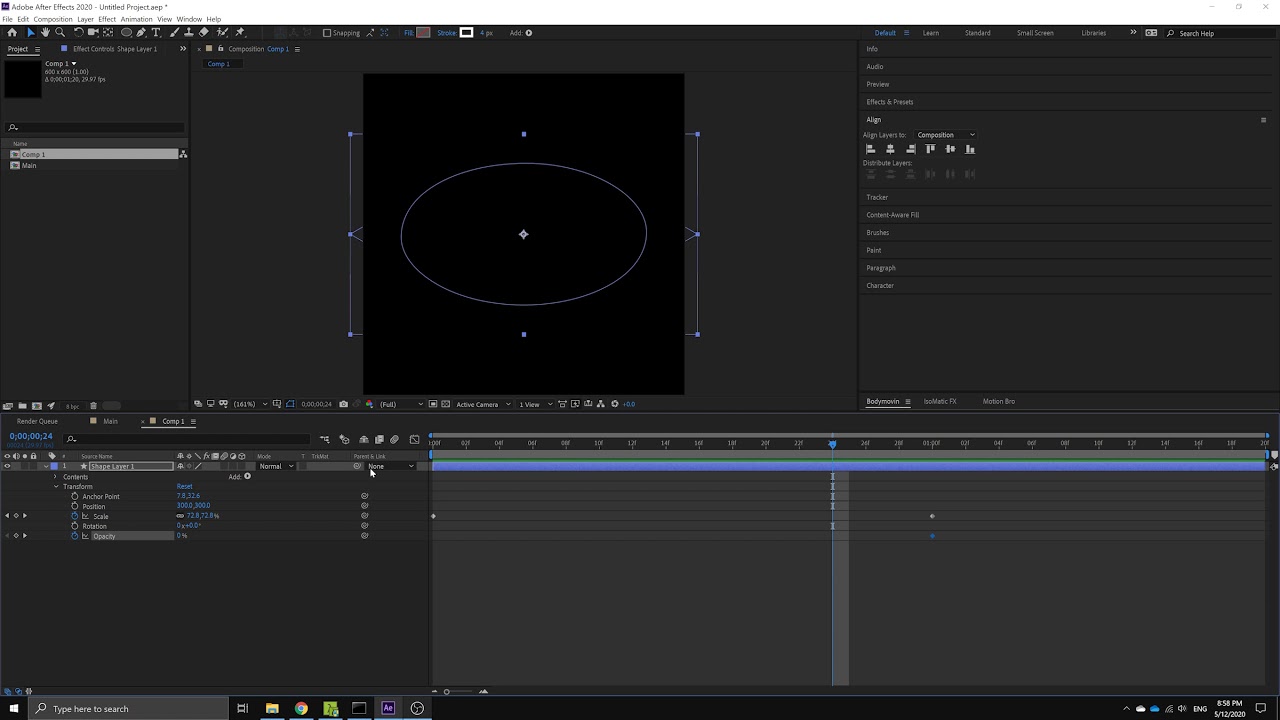Select the Pen tool

point(141,32)
